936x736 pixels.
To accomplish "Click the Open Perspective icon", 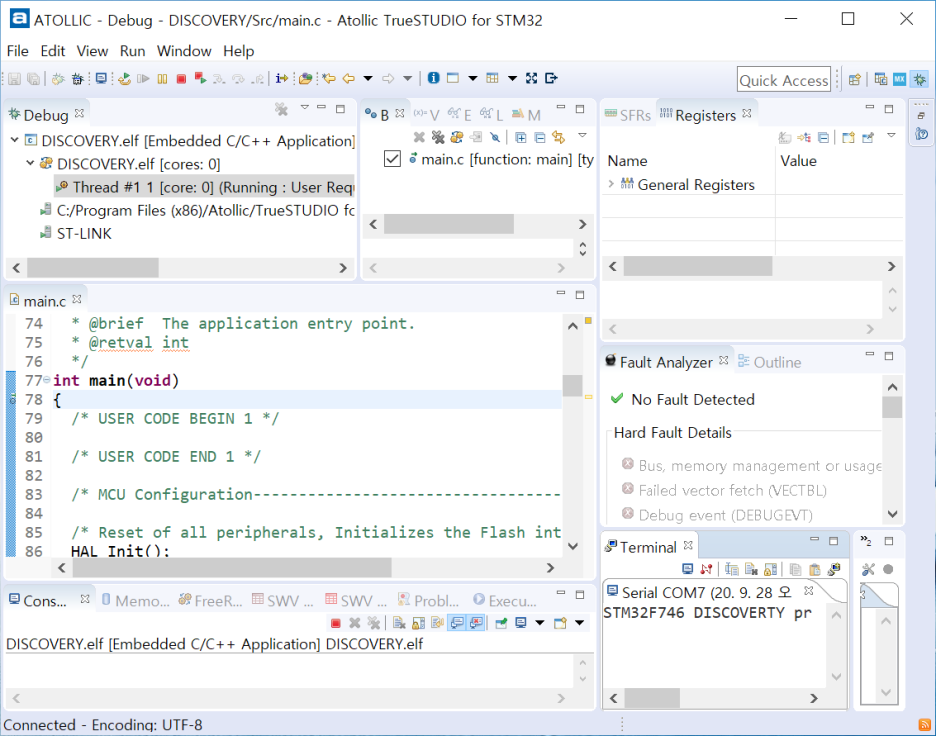I will [855, 79].
